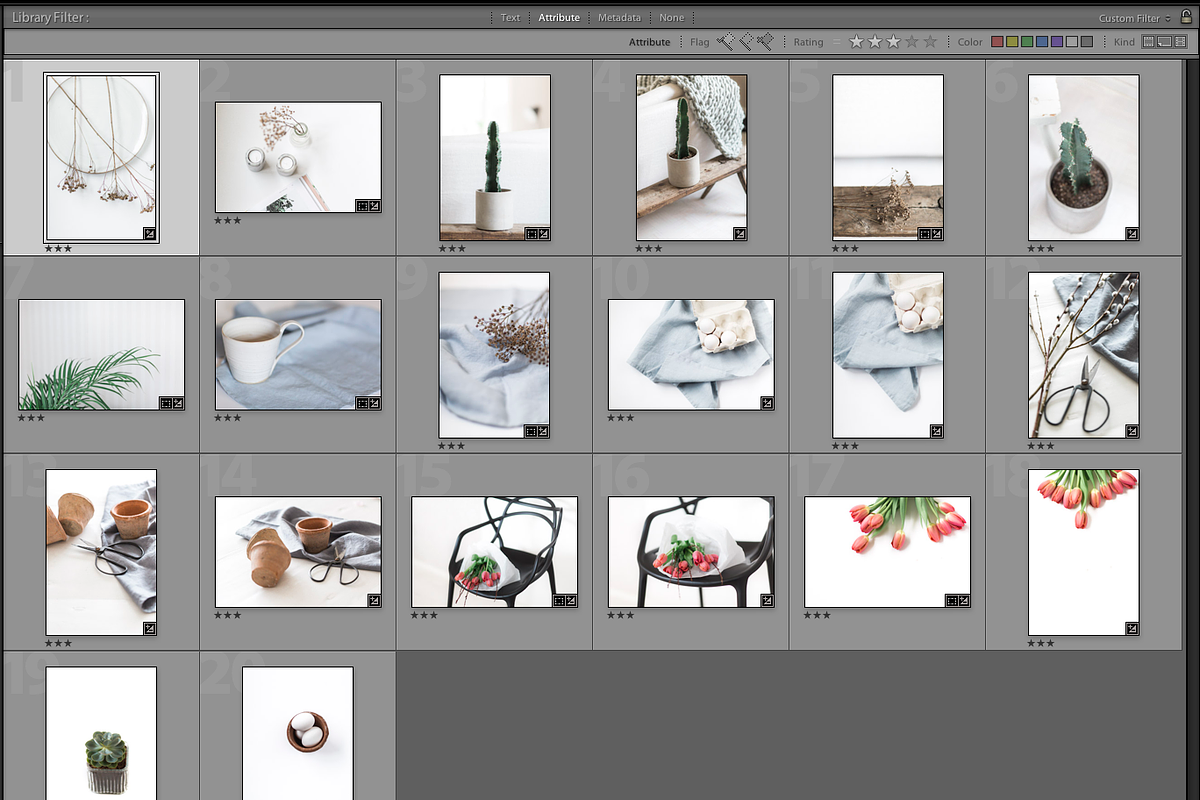Select the eggs in wooden bowl thumbnail

[x=298, y=733]
